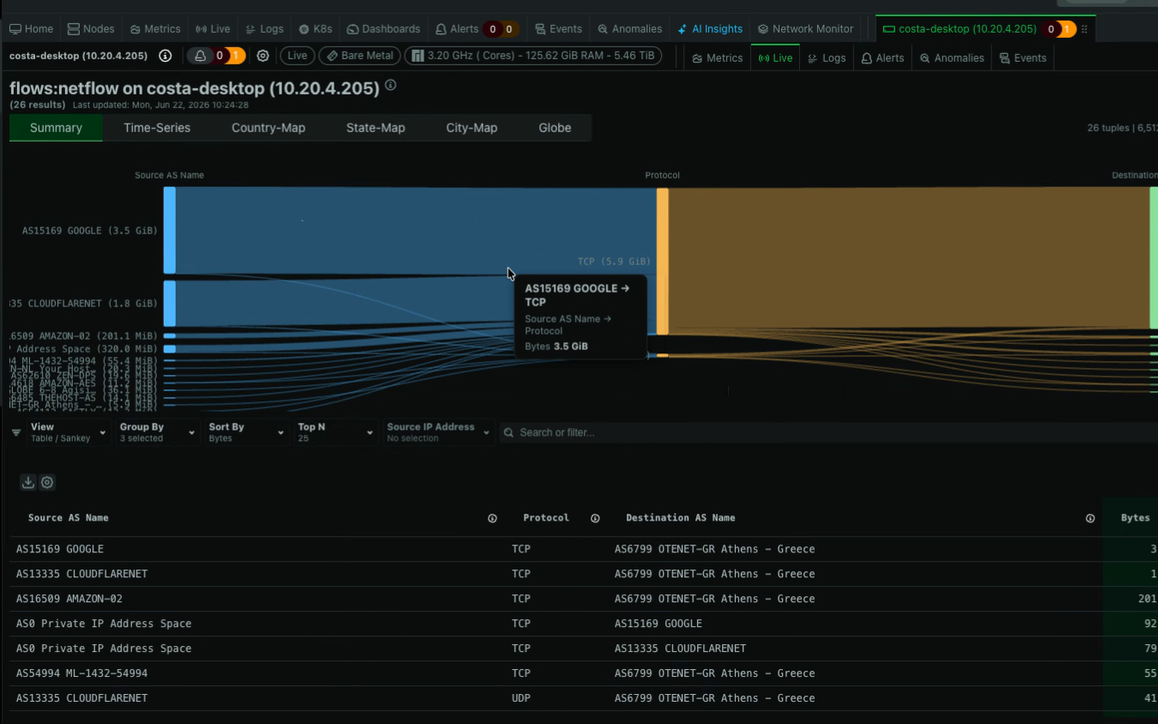The width and height of the screenshot is (1158, 724).
Task: Open the top Events tab
Action: pyautogui.click(x=558, y=29)
